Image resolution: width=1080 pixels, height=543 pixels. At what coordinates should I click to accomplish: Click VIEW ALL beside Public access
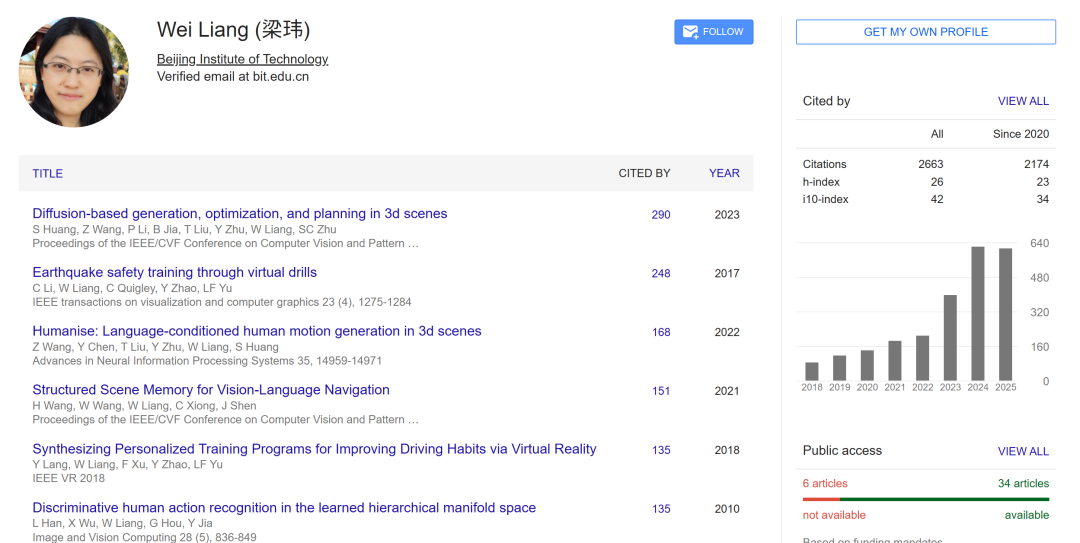[x=1023, y=451]
